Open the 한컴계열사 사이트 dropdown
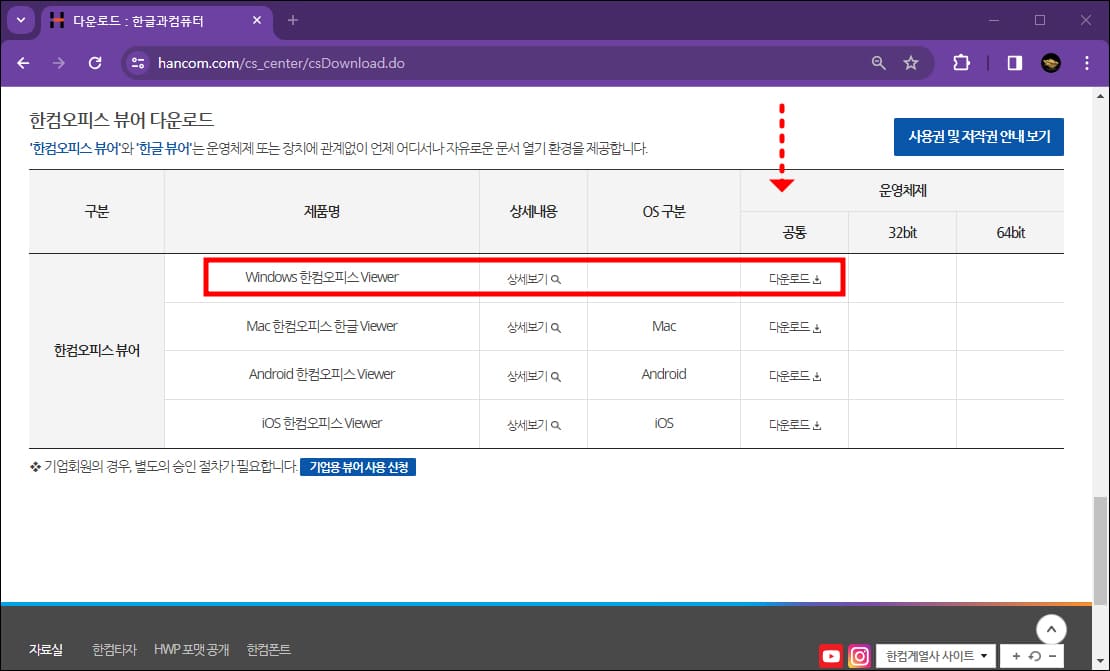Viewport: 1110px width, 671px height. [935, 655]
